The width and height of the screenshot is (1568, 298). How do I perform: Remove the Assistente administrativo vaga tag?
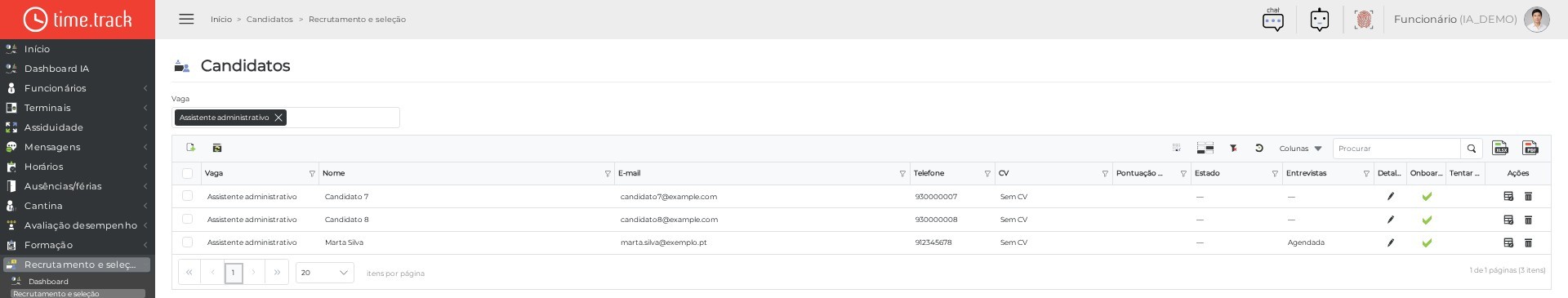click(278, 118)
